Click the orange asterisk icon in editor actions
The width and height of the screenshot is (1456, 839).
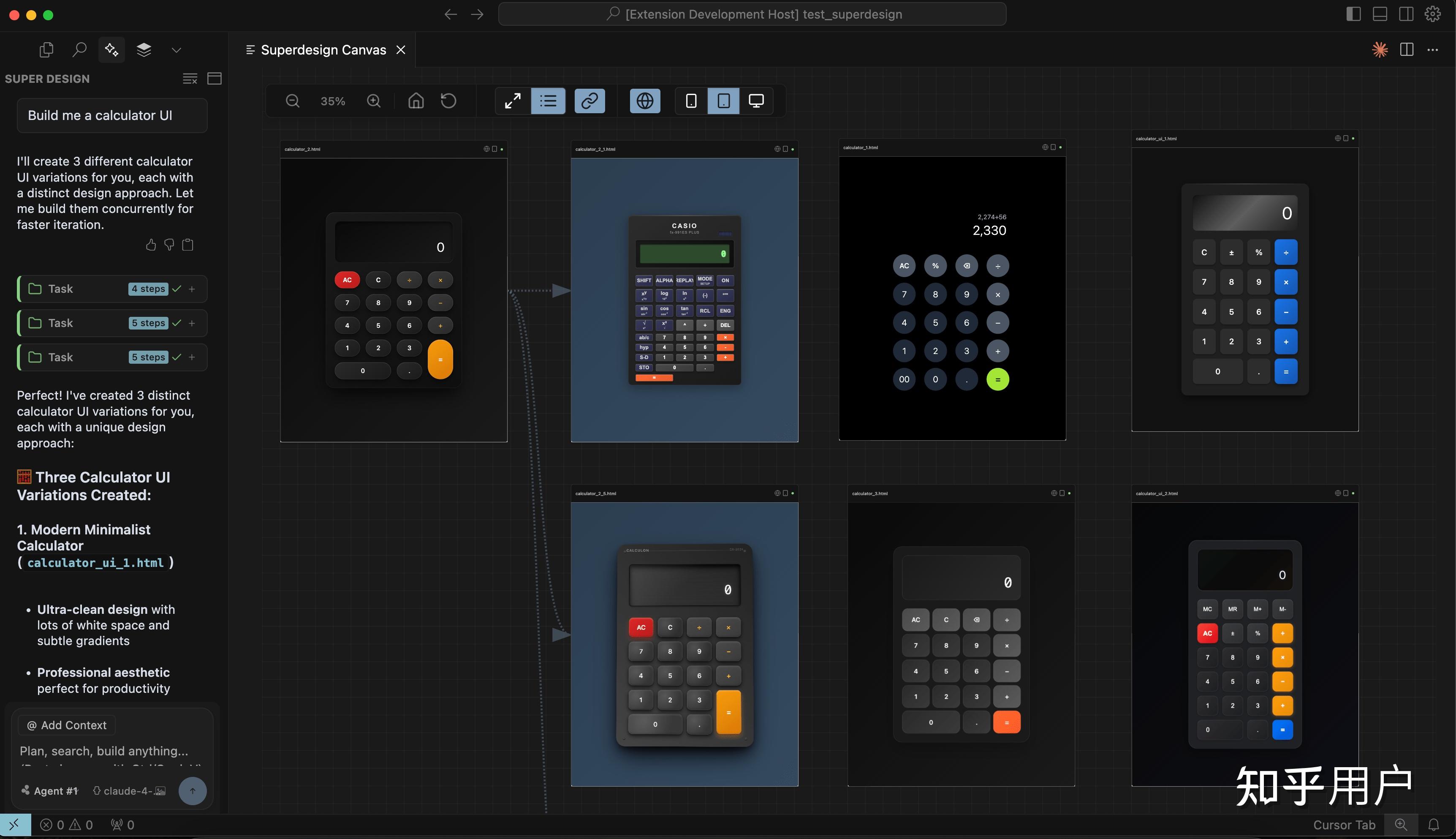[1380, 49]
